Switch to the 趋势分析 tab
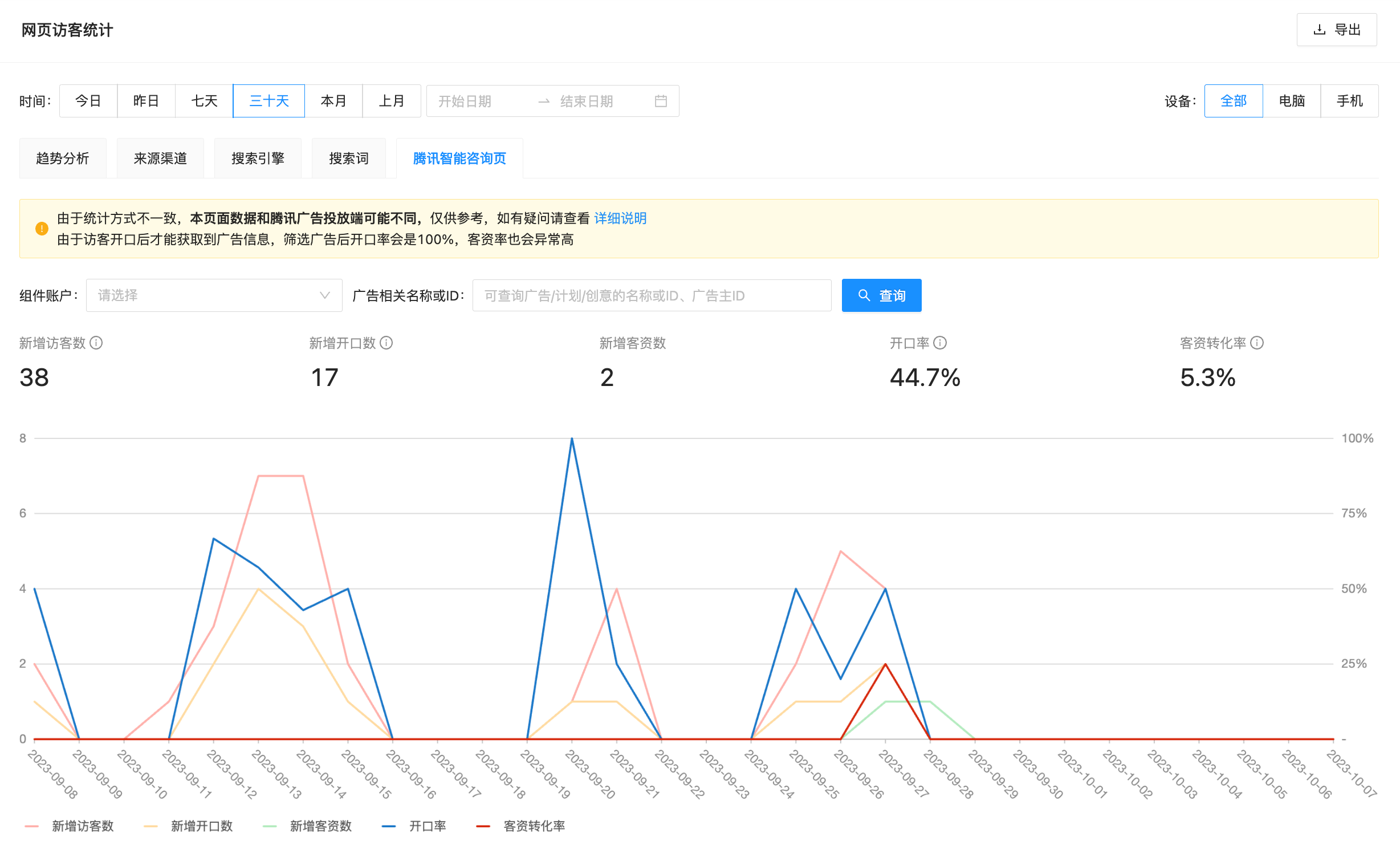The height and width of the screenshot is (845, 1400). coord(63,158)
